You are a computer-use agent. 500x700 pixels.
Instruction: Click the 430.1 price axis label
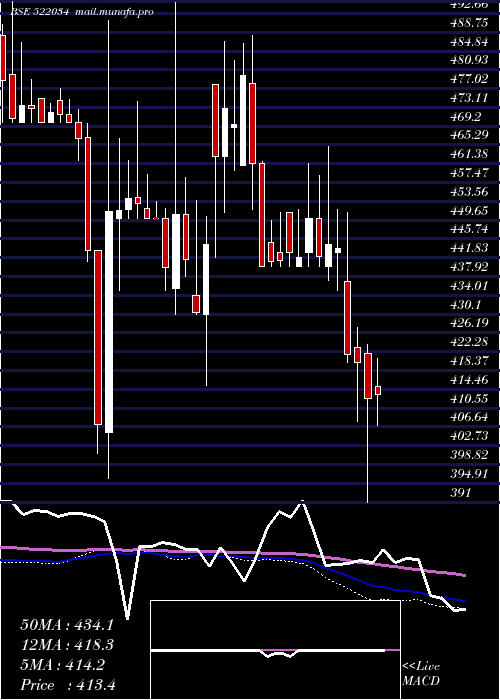tap(466, 304)
